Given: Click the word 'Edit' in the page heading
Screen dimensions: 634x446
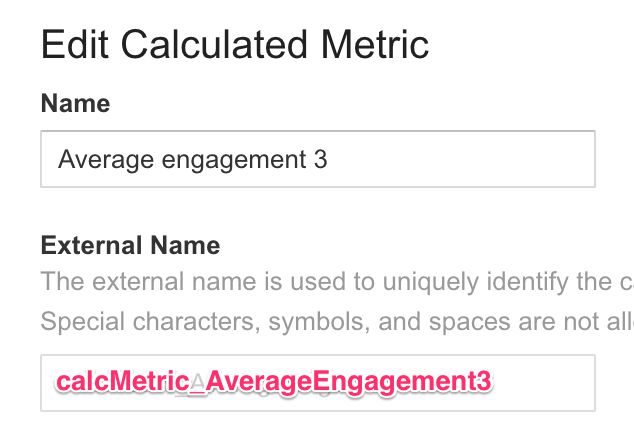Looking at the screenshot, I should pos(74,44).
